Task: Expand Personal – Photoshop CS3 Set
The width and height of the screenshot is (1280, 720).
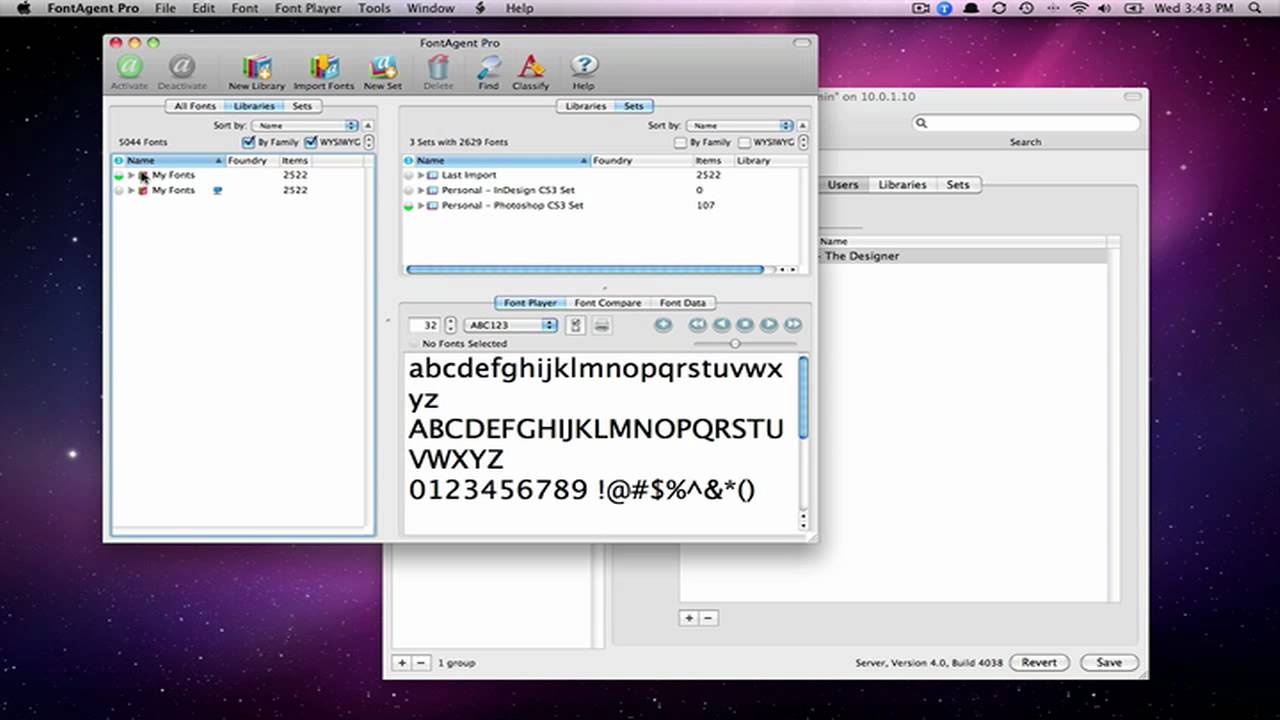Action: coord(421,206)
